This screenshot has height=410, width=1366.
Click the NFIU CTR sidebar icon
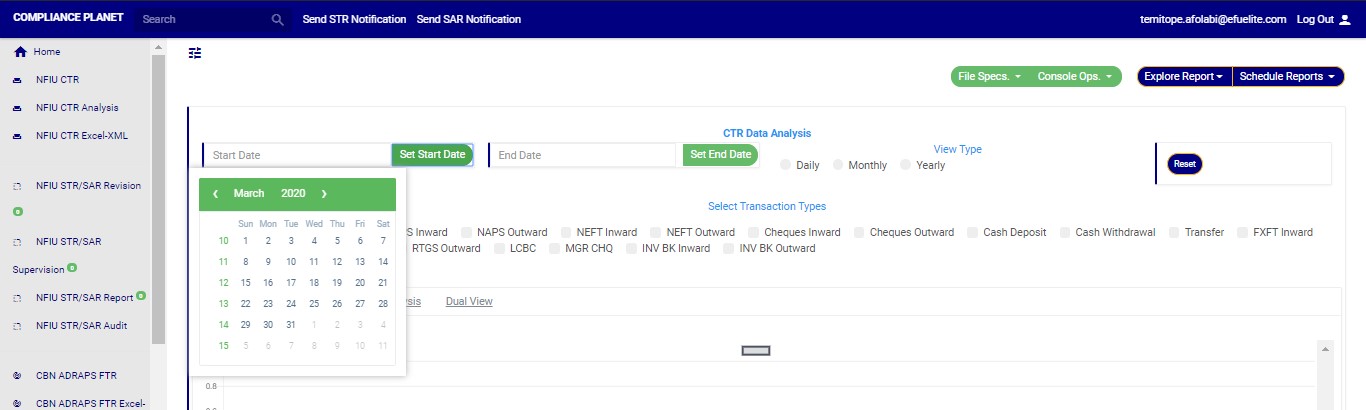(17, 80)
